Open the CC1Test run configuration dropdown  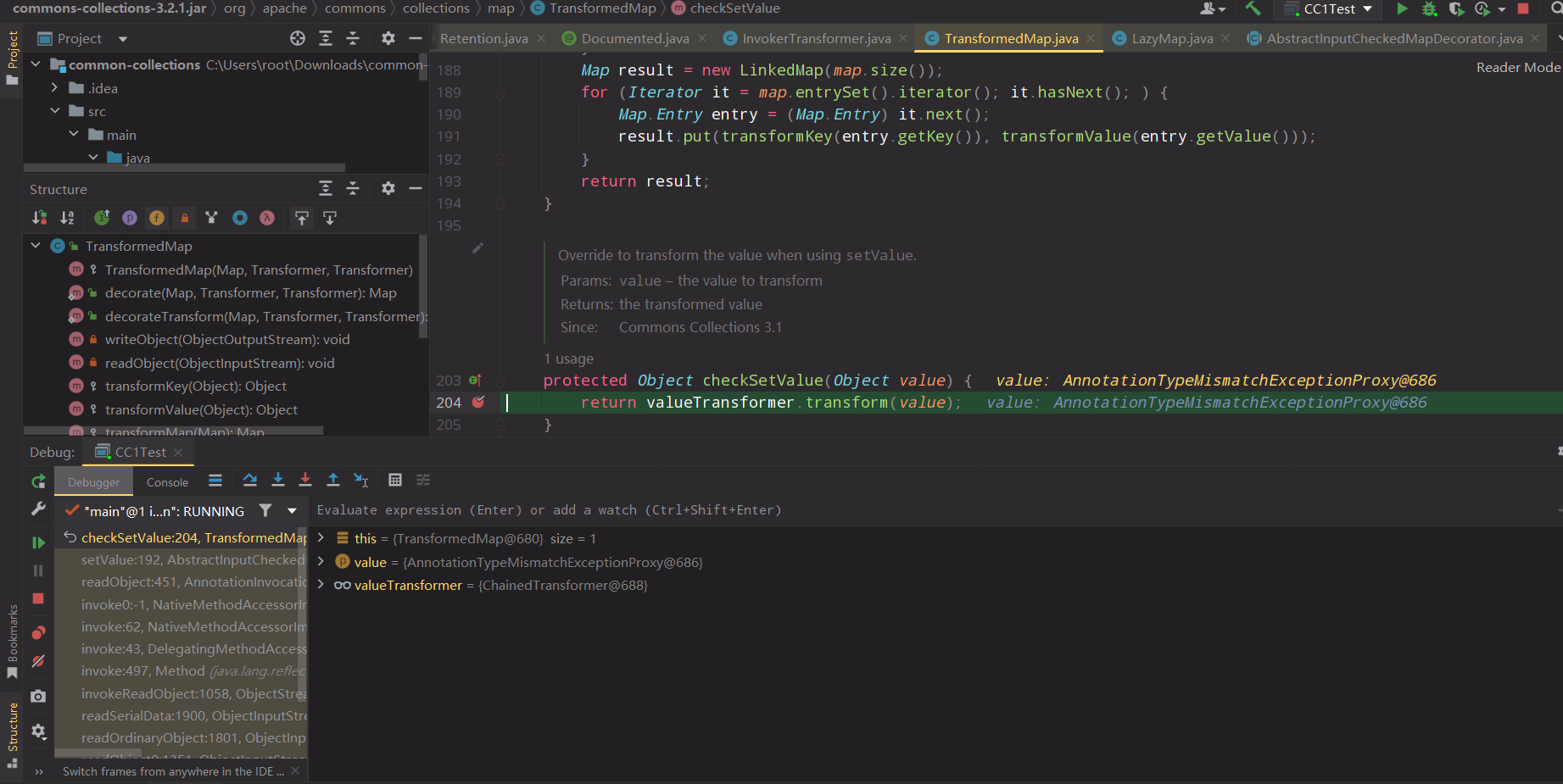point(1329,9)
